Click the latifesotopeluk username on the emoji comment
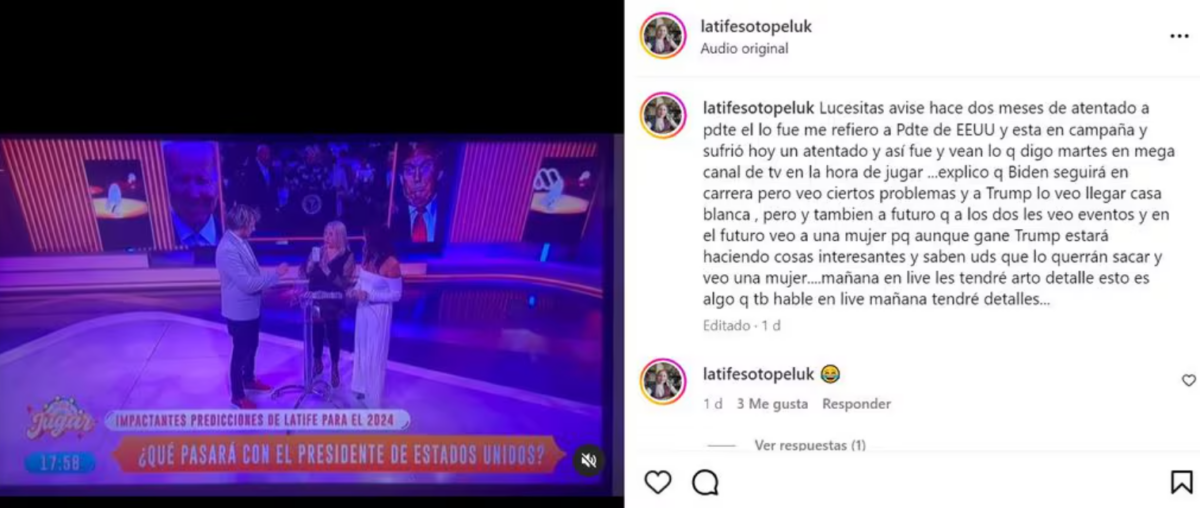Screen dimensions: 1200x508 coord(758,374)
